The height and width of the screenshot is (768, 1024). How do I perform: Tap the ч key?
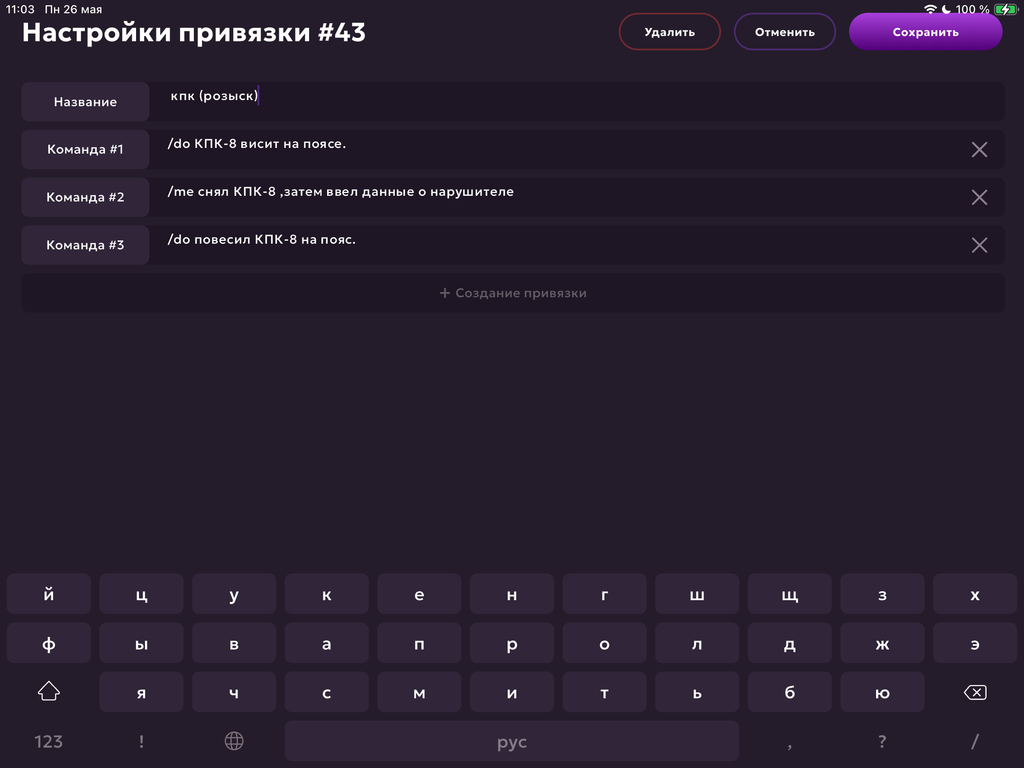[x=234, y=692]
